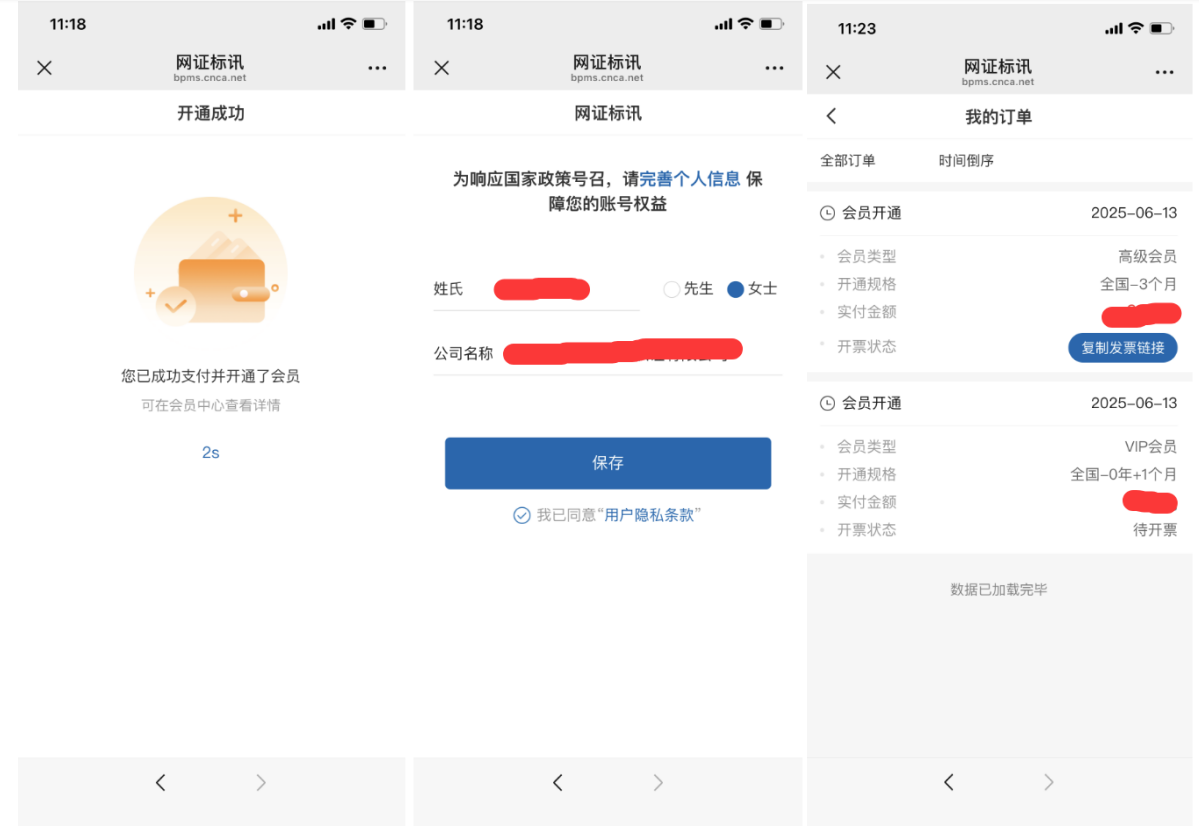Open three-dot menu on 开通成功 screen
1199x826 pixels.
[377, 68]
